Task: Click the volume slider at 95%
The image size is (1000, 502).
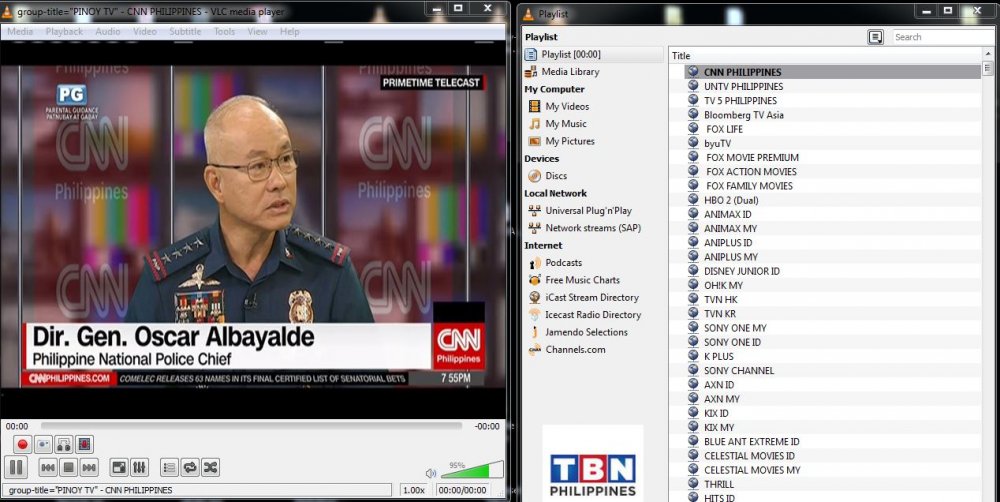Action: (x=472, y=470)
